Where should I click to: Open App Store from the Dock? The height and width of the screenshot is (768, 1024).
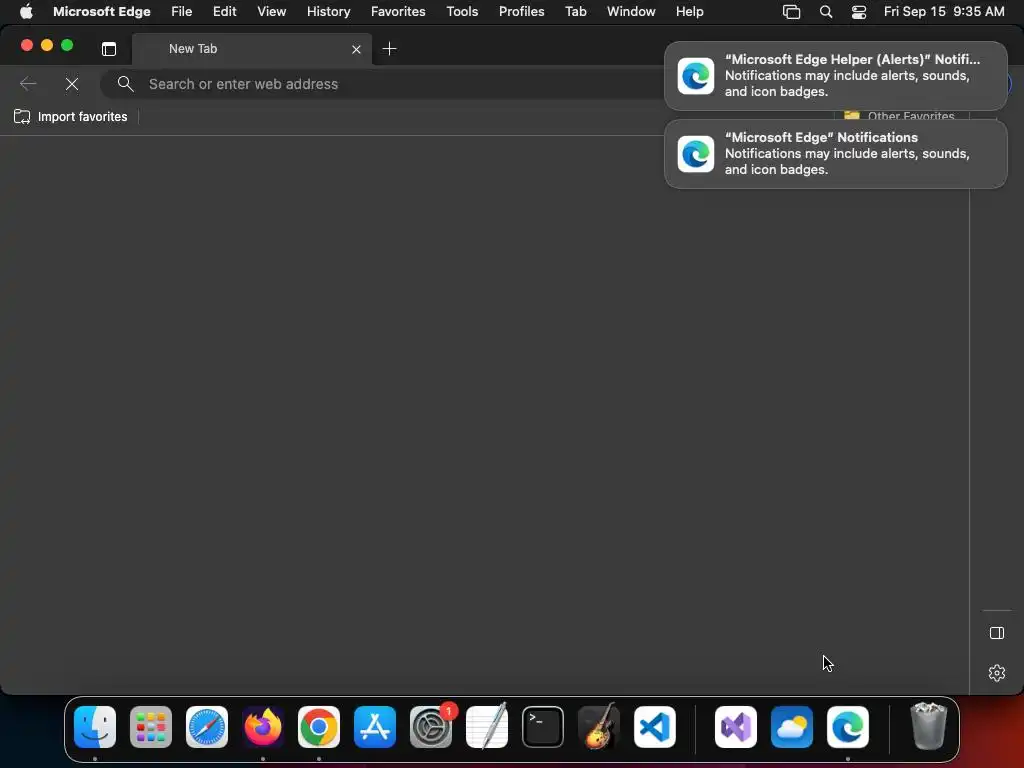click(375, 727)
